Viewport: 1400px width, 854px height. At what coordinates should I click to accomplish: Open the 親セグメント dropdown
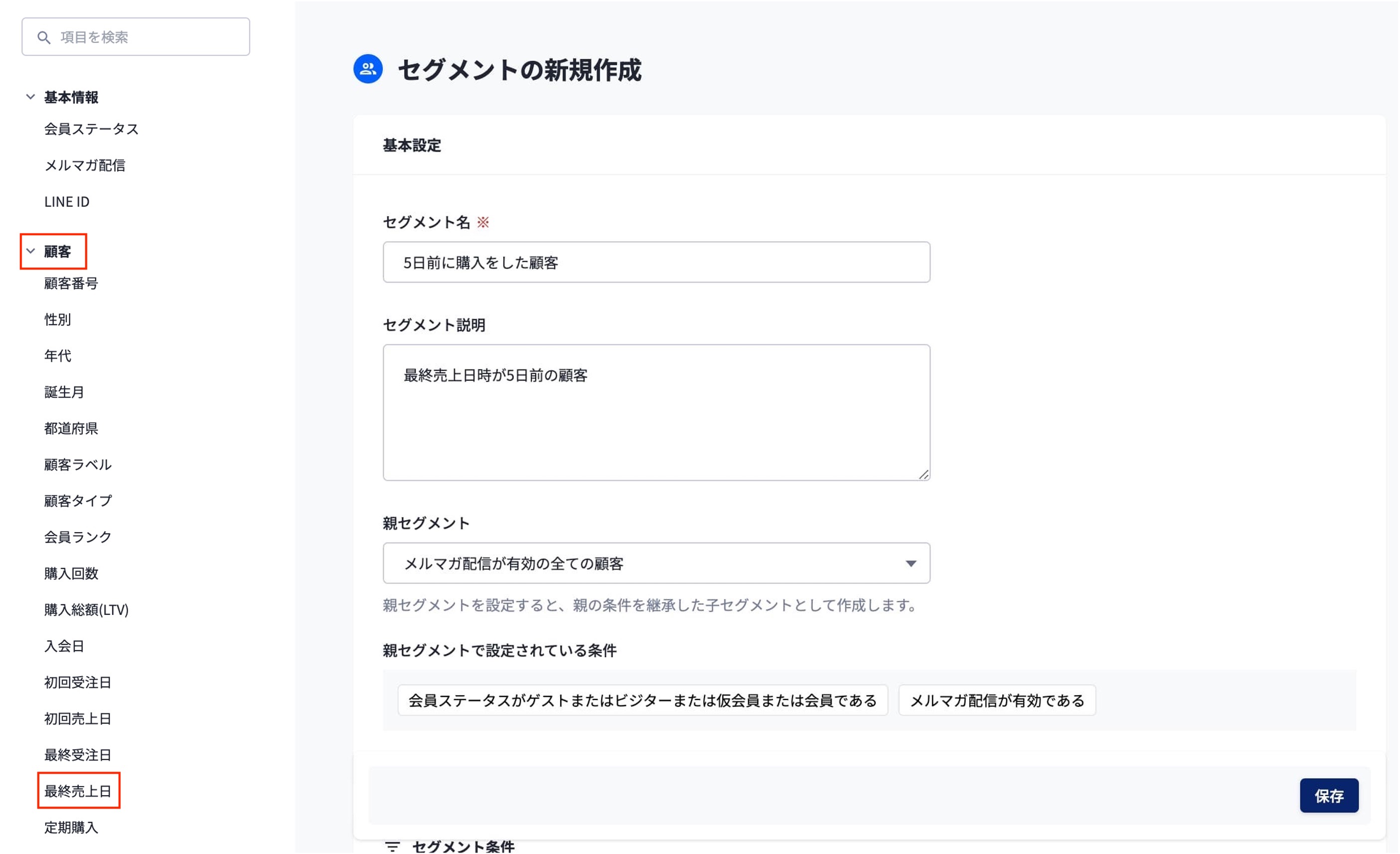pos(656,563)
